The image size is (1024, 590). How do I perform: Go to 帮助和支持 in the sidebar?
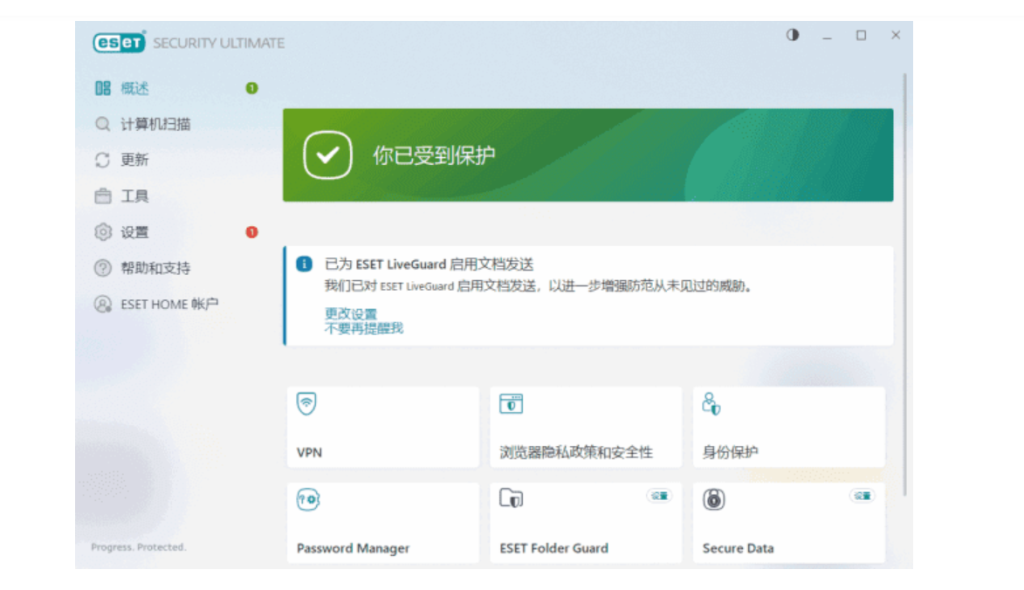tap(155, 268)
